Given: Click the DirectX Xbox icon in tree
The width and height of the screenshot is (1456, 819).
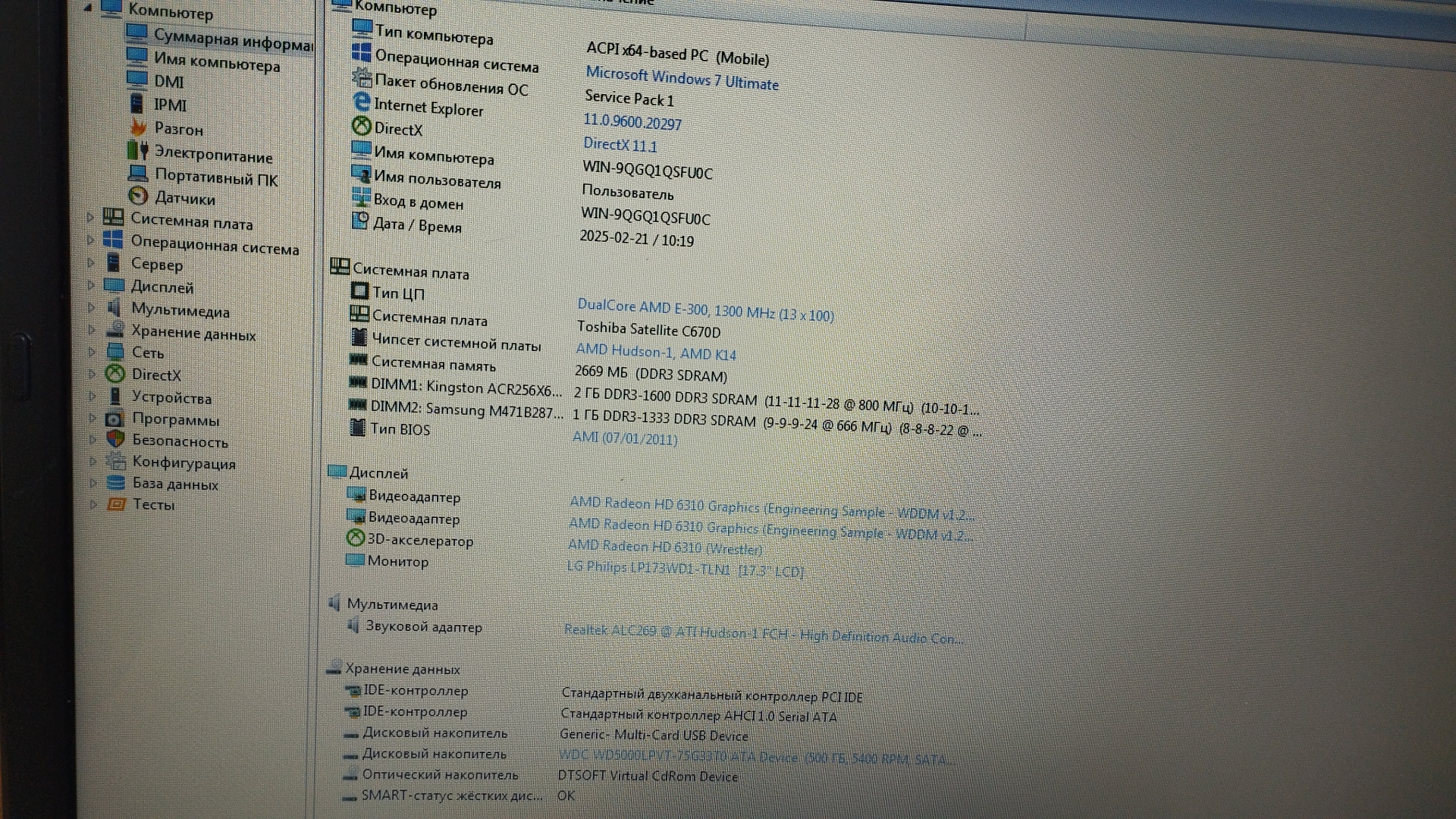Looking at the screenshot, I should point(115,373).
